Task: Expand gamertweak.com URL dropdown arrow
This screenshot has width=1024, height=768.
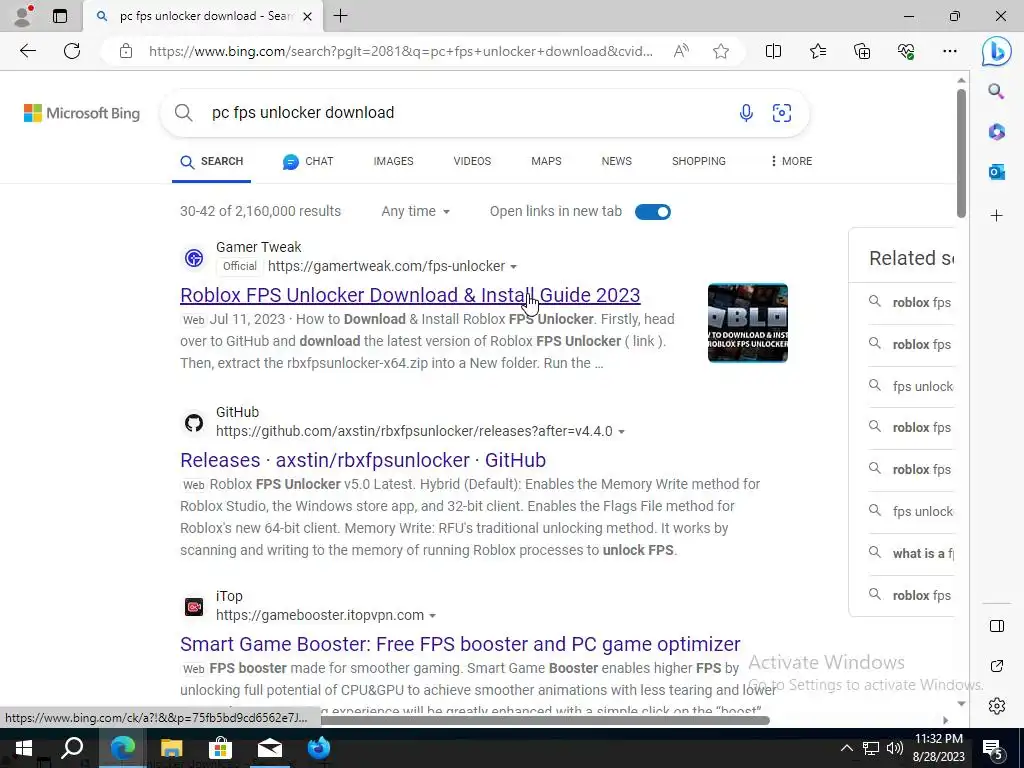Action: tap(513, 267)
